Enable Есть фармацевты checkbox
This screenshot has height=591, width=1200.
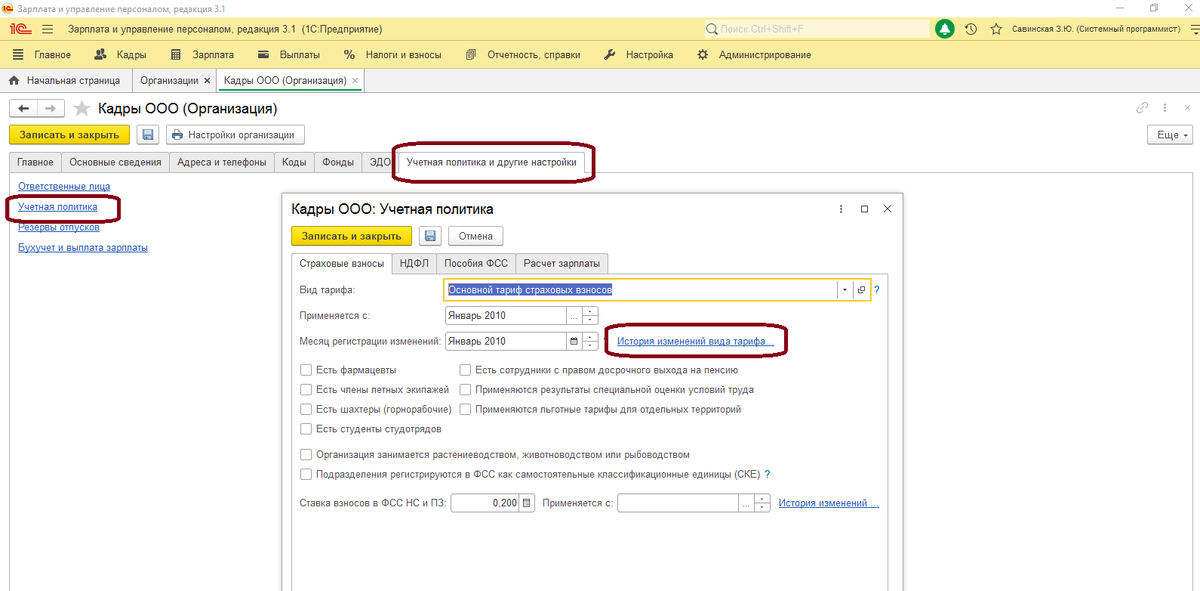click(306, 370)
